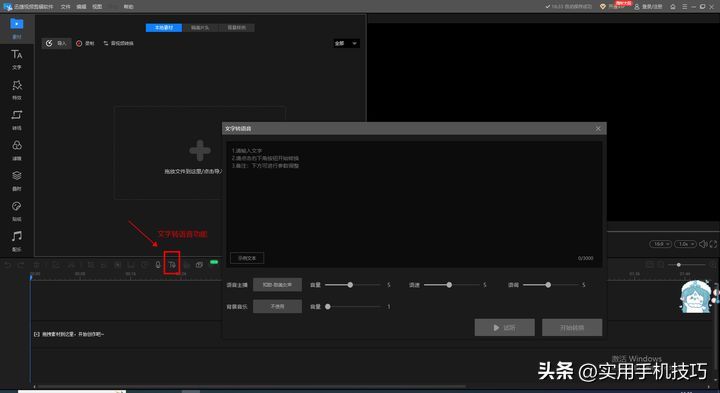Image resolution: width=720 pixels, height=393 pixels.
Task: Select the 本地素材 local material tab
Action: [164, 28]
